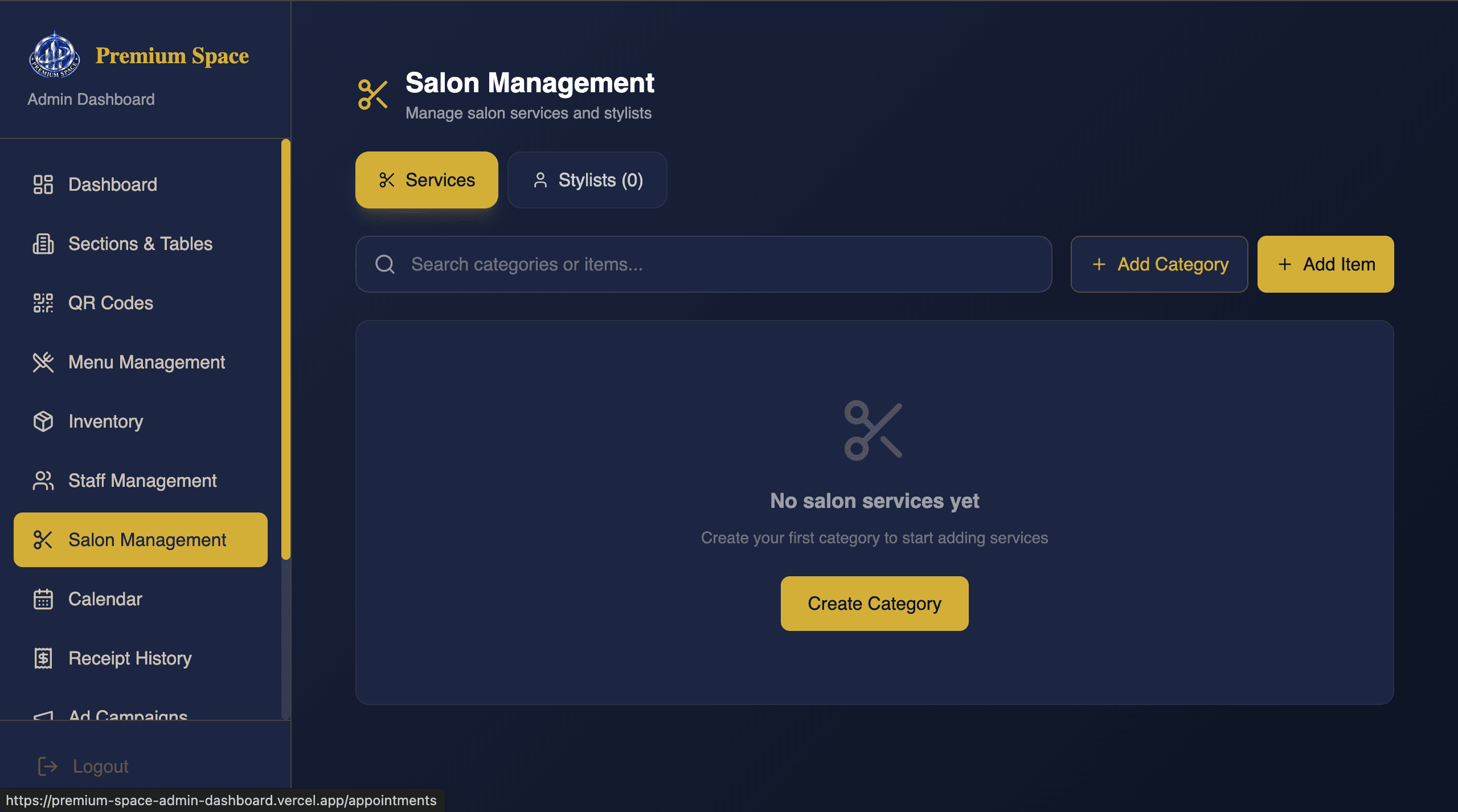The width and height of the screenshot is (1458, 812).
Task: Click the 'No salon services yet' heading
Action: (x=874, y=501)
